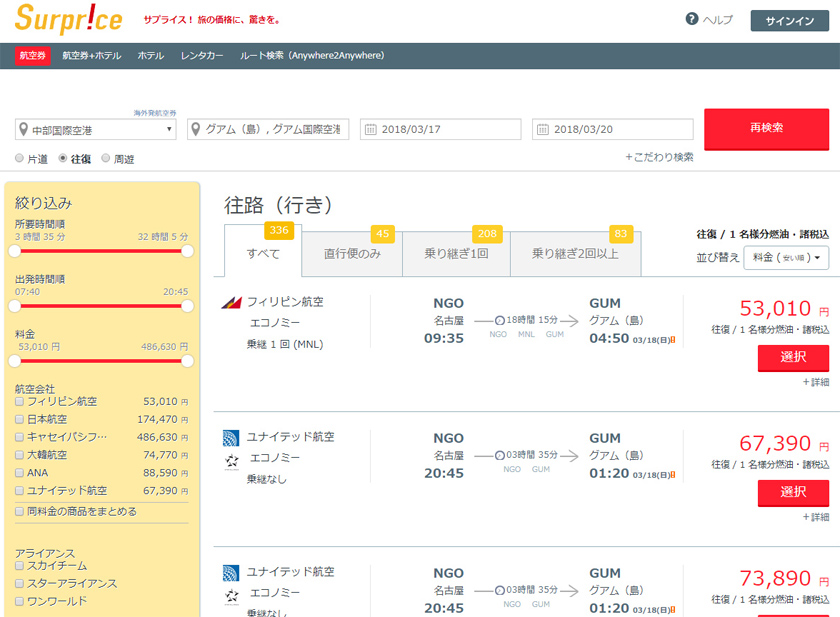Viewport: 840px width, 617px height.
Task: Open ホテル nav tab
Action: coord(151,56)
